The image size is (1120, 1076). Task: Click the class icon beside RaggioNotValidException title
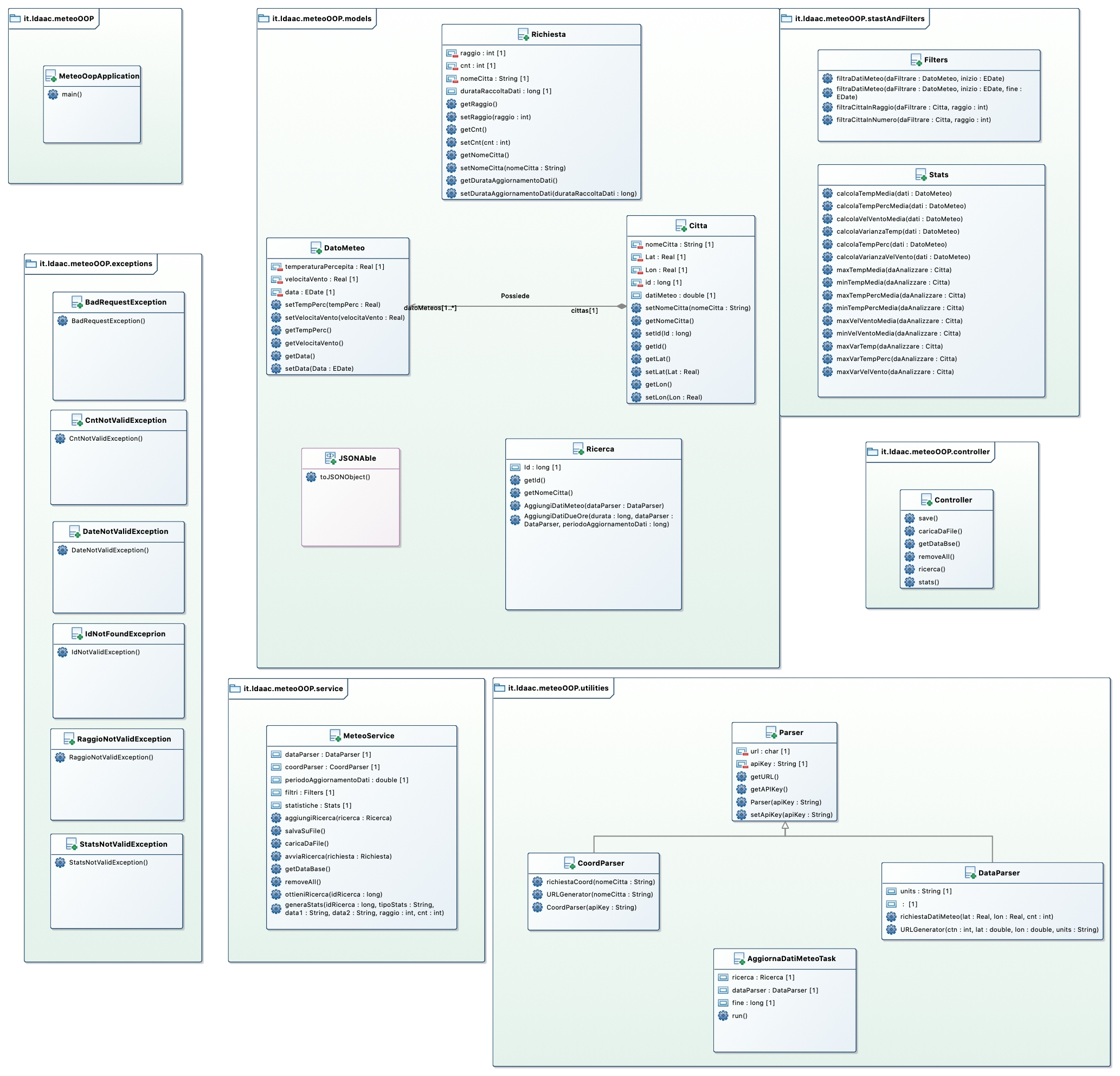[x=69, y=739]
